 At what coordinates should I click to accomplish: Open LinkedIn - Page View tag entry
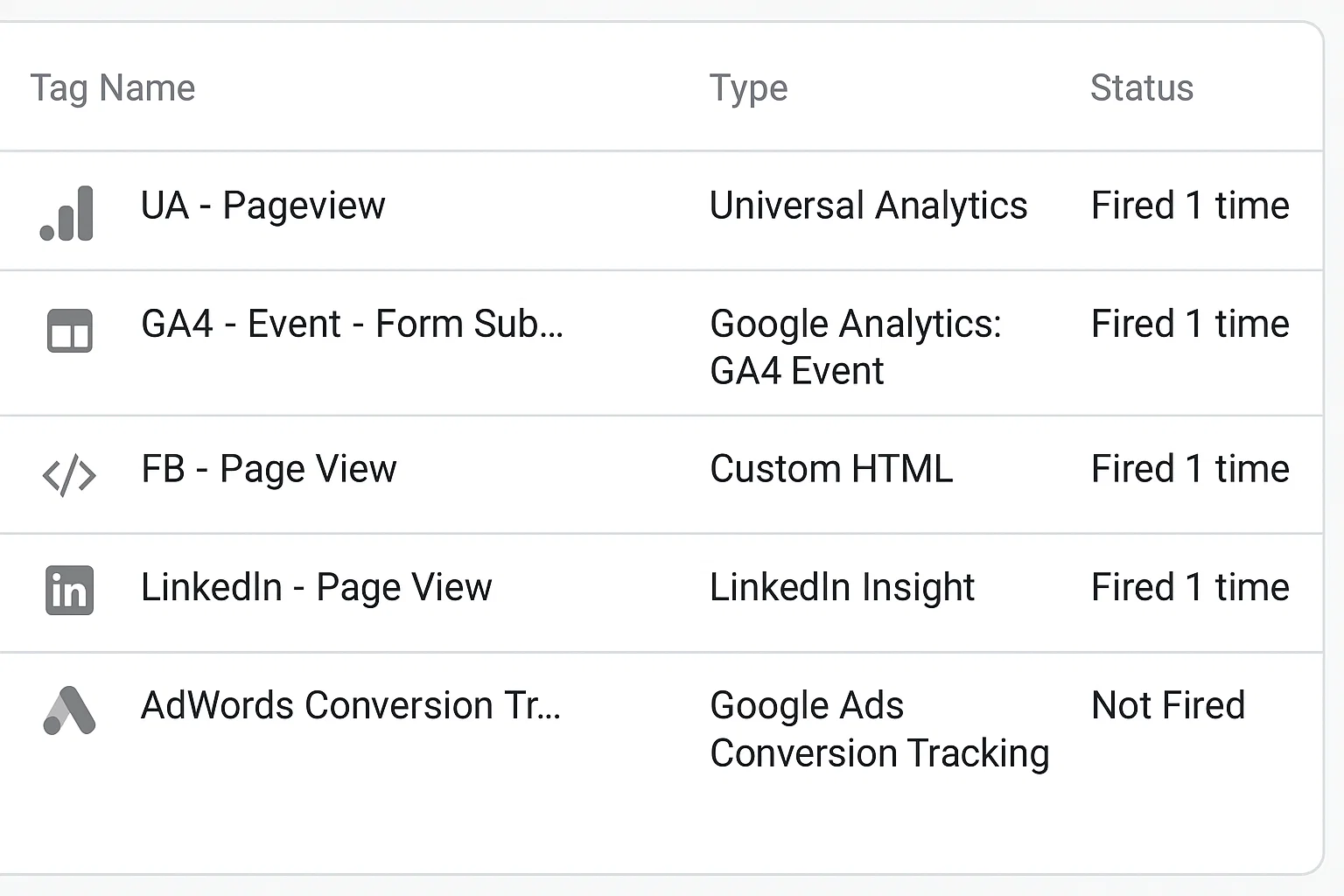coord(317,587)
